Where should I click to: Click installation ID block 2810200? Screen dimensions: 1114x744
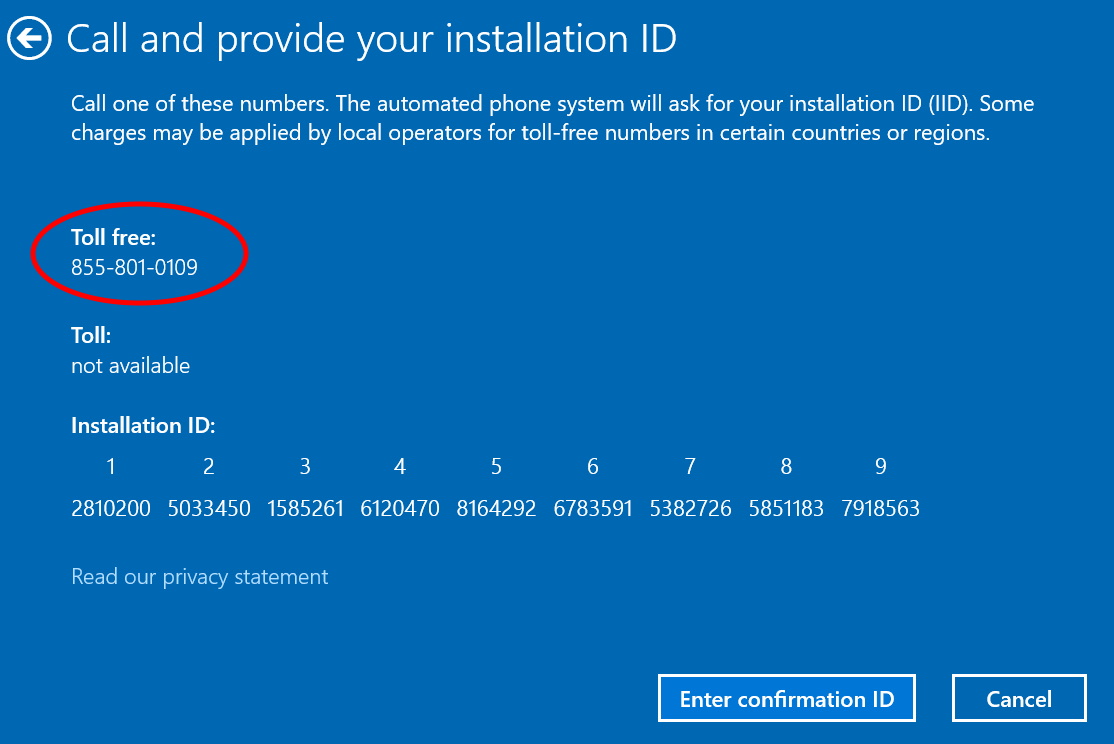pyautogui.click(x=111, y=508)
